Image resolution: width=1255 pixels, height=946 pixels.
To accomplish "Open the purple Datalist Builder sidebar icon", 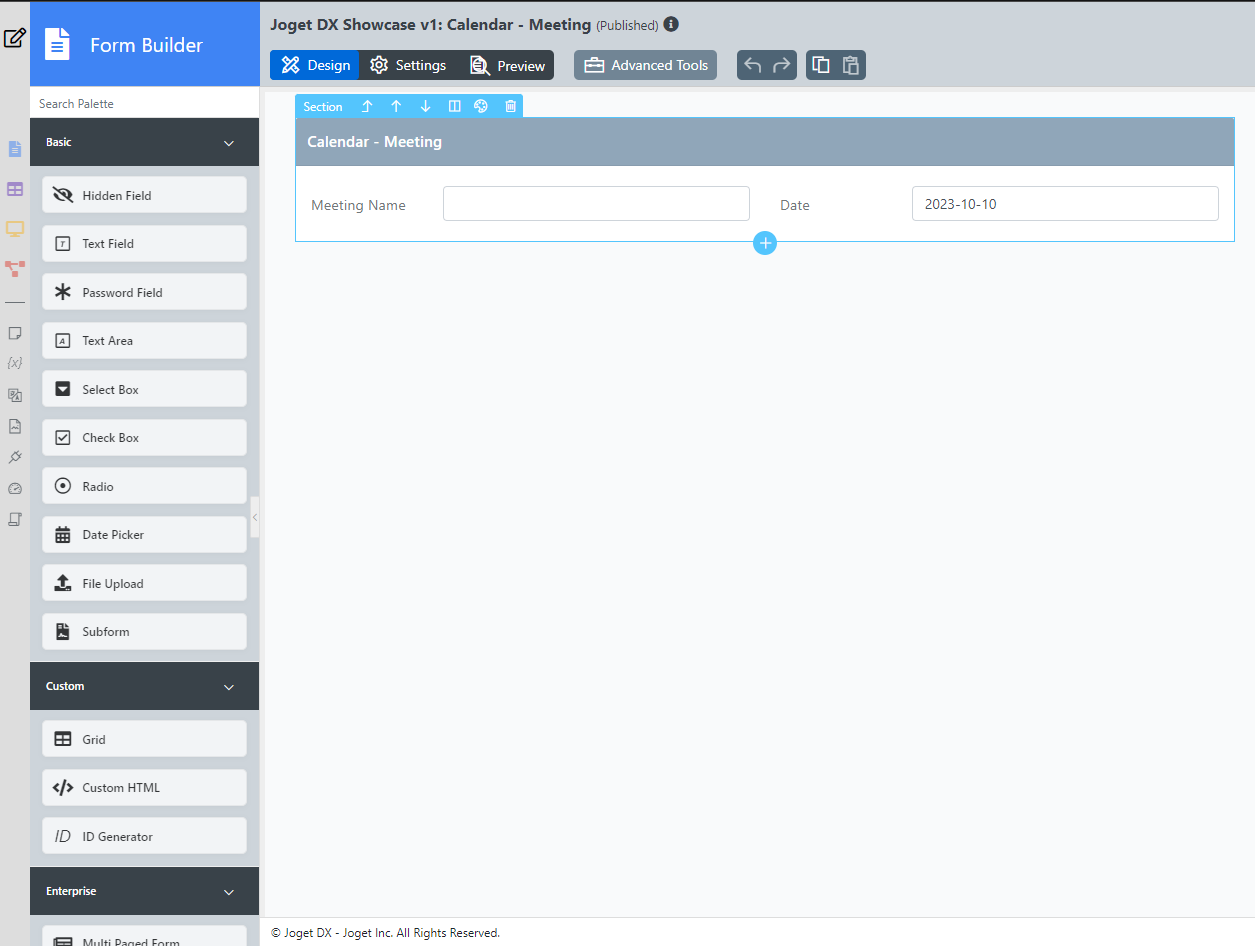I will (15, 189).
